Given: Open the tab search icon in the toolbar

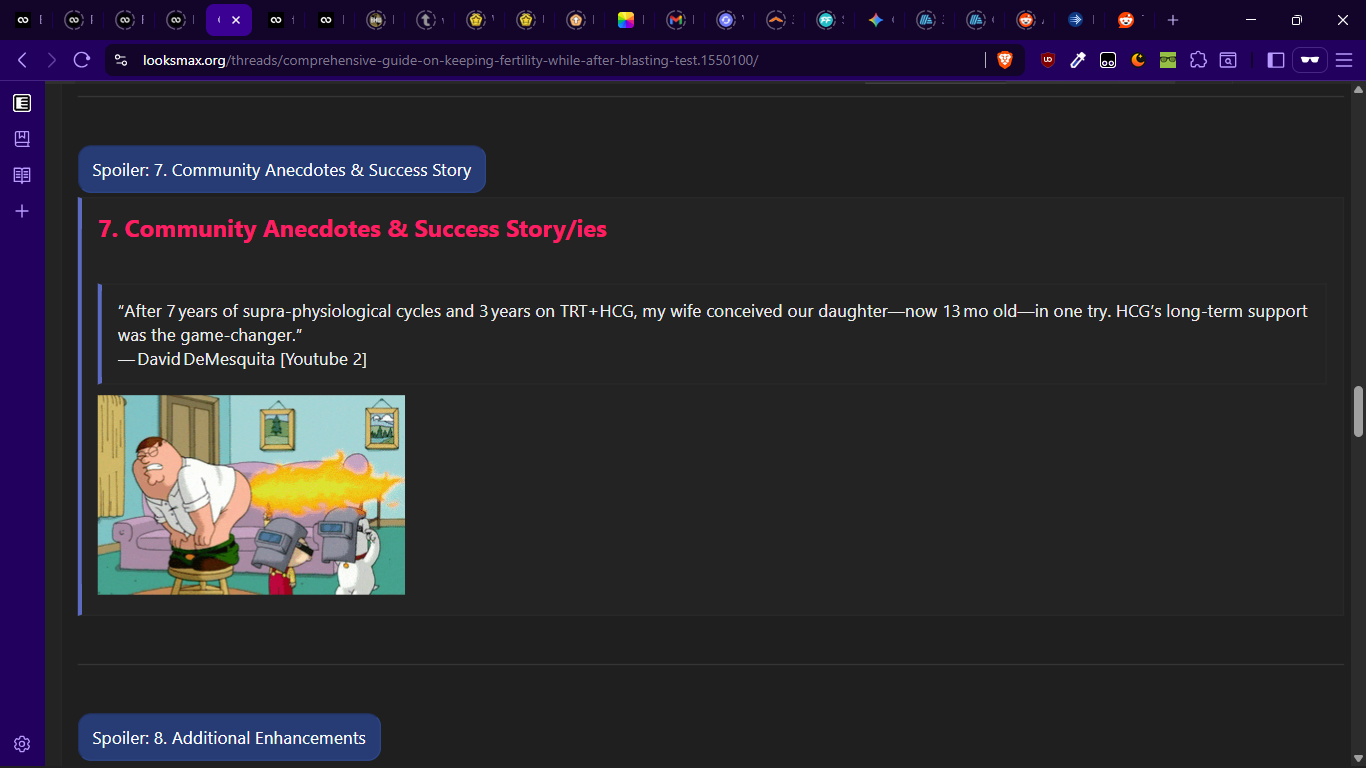Looking at the screenshot, I should [1228, 60].
